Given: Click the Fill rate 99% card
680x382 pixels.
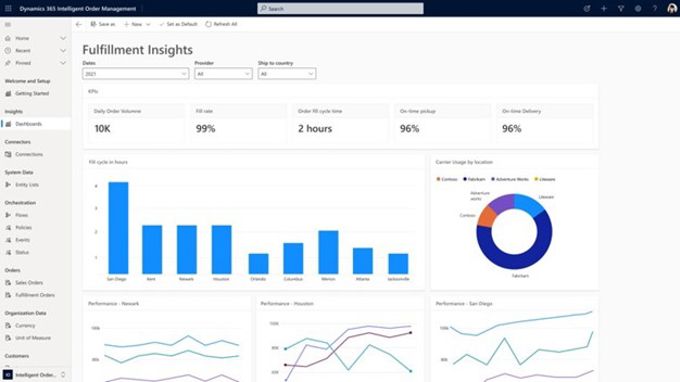Looking at the screenshot, I should [x=239, y=123].
